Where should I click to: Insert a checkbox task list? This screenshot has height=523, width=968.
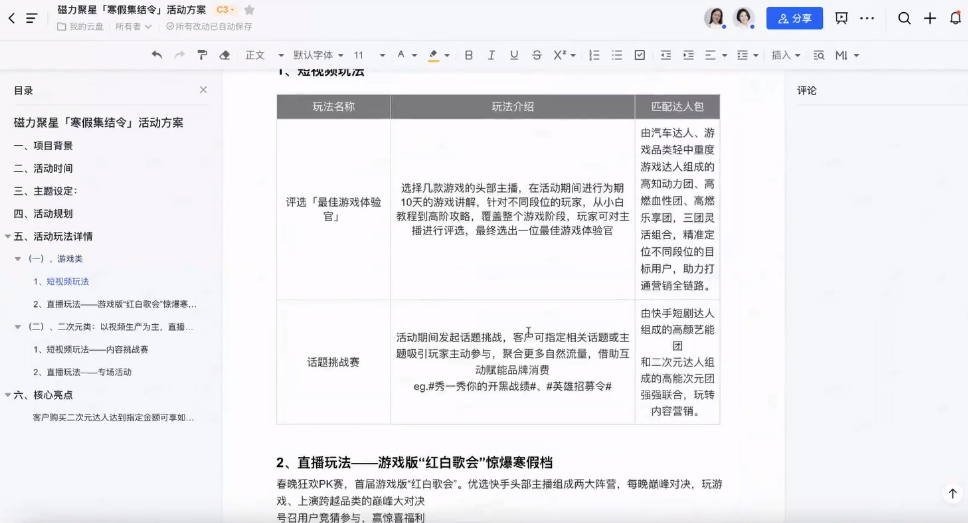pos(640,55)
